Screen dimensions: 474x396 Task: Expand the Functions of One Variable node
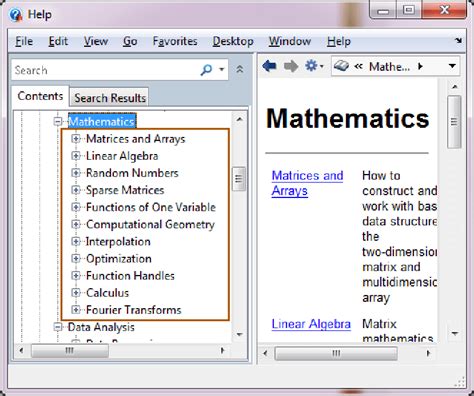76,207
